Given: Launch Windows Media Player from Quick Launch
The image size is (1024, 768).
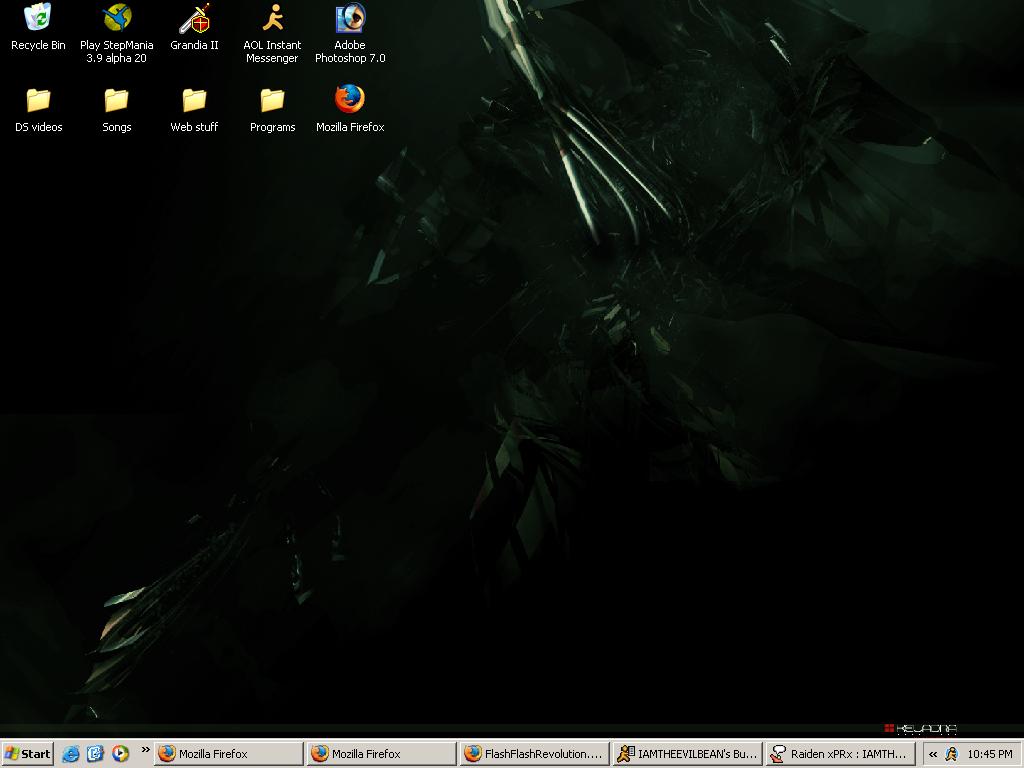Looking at the screenshot, I should pos(120,754).
